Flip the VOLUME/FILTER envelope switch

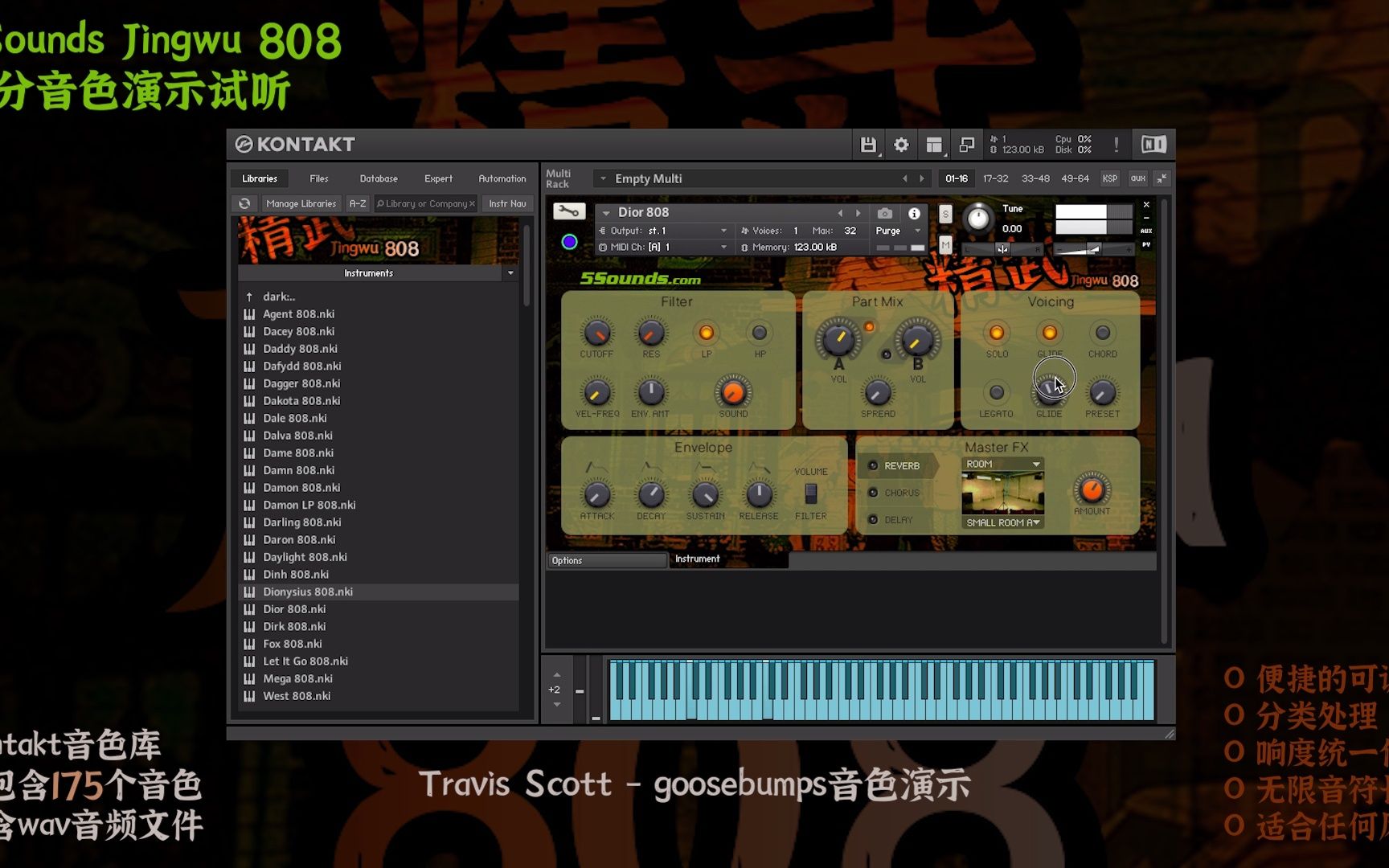tap(811, 493)
